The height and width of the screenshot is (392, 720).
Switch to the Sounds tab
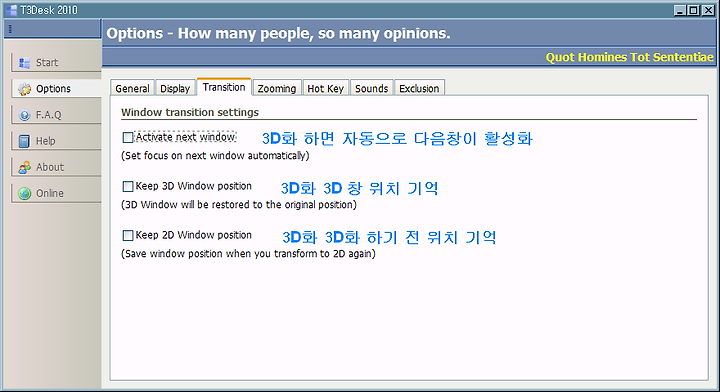371,88
